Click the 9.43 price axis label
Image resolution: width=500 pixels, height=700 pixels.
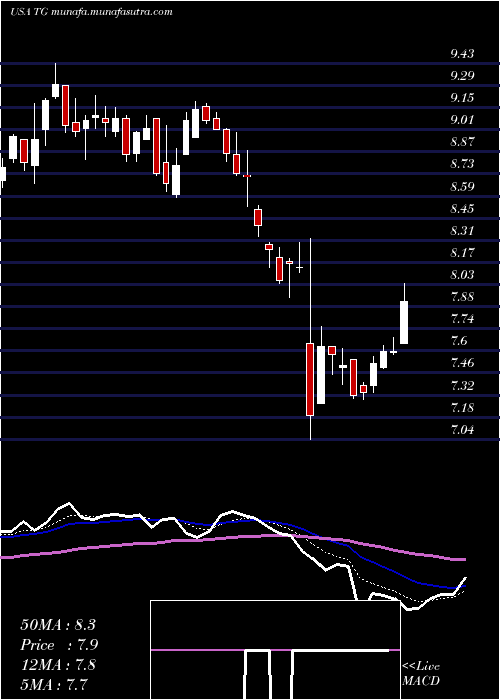(x=462, y=54)
